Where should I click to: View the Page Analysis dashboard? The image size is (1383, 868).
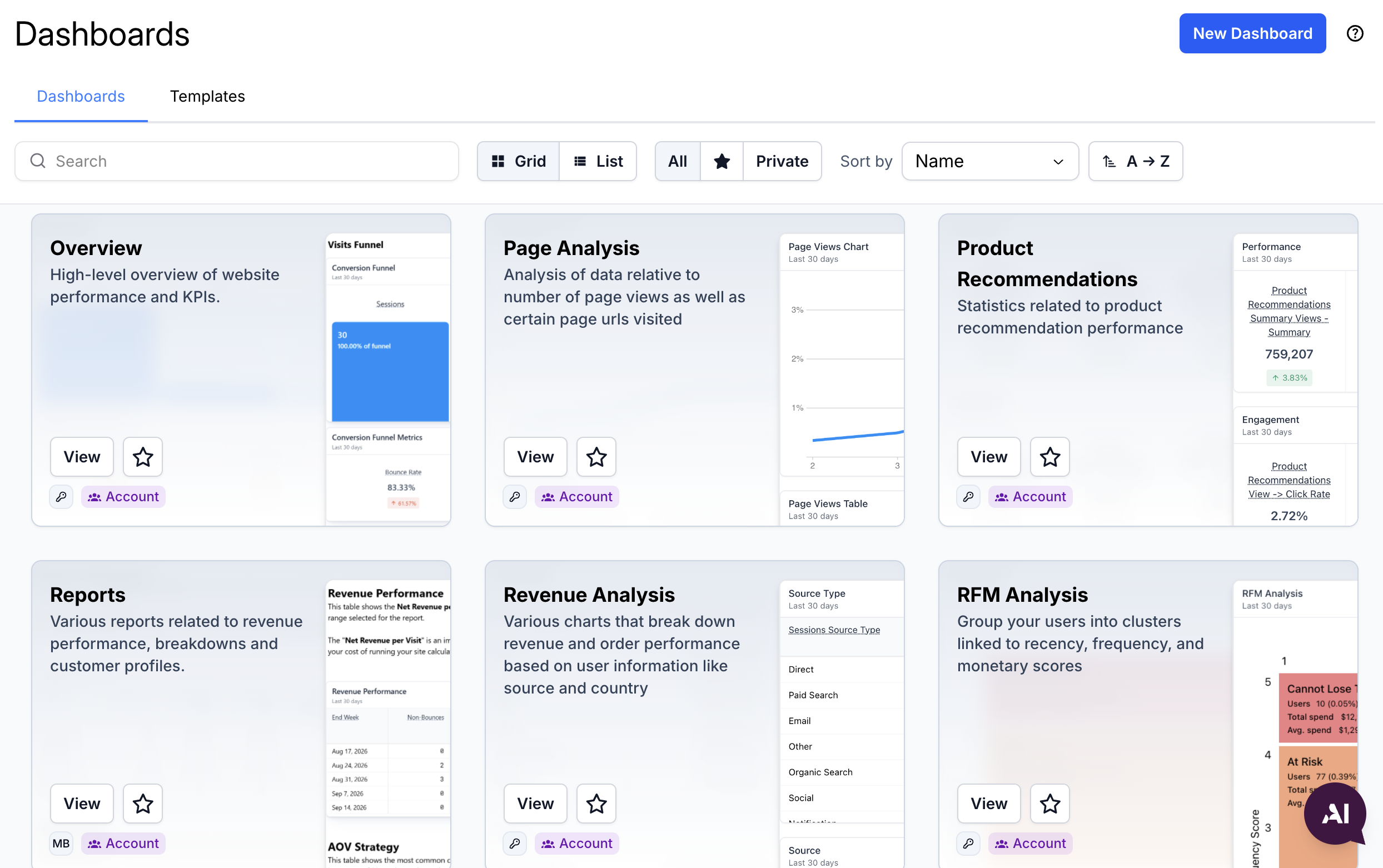coord(536,457)
